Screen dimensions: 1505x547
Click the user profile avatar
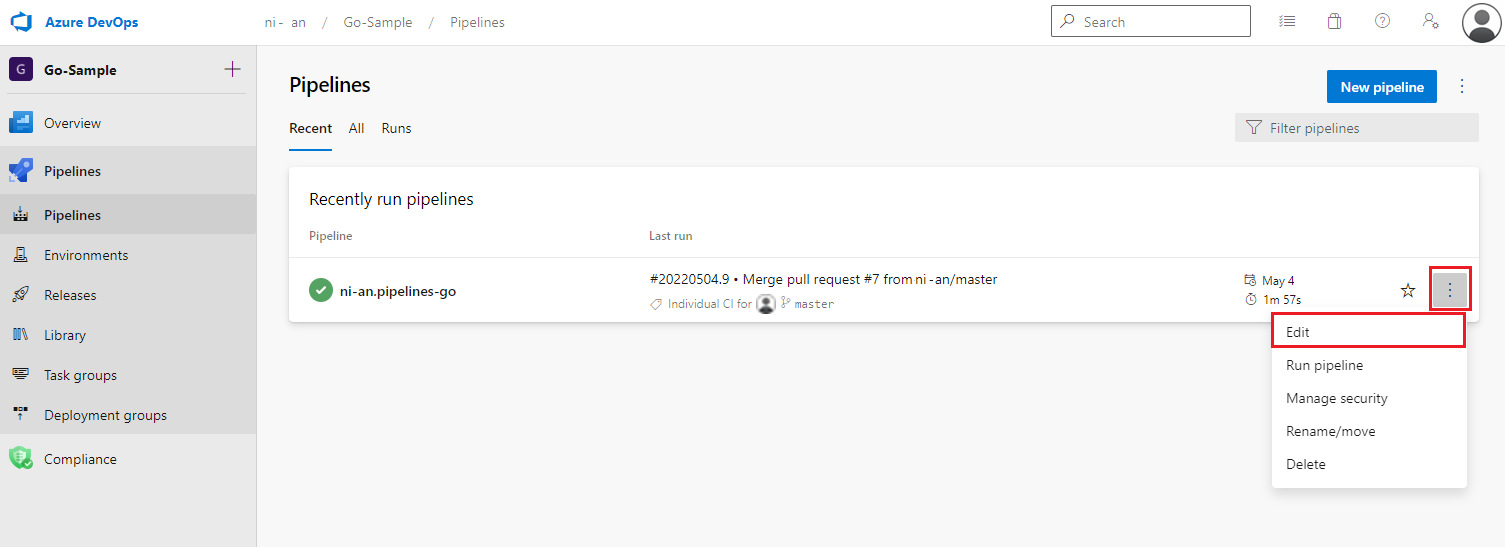(1481, 22)
